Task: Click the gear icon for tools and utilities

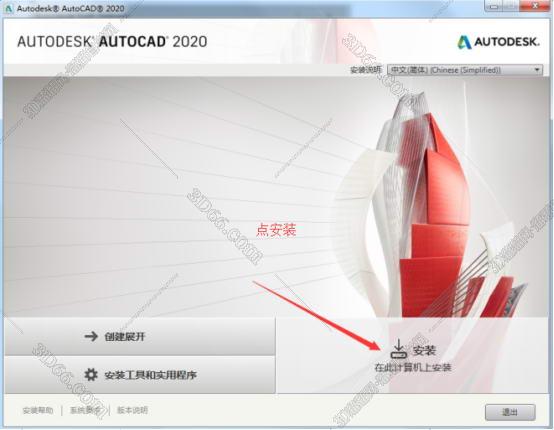Action: coord(91,375)
